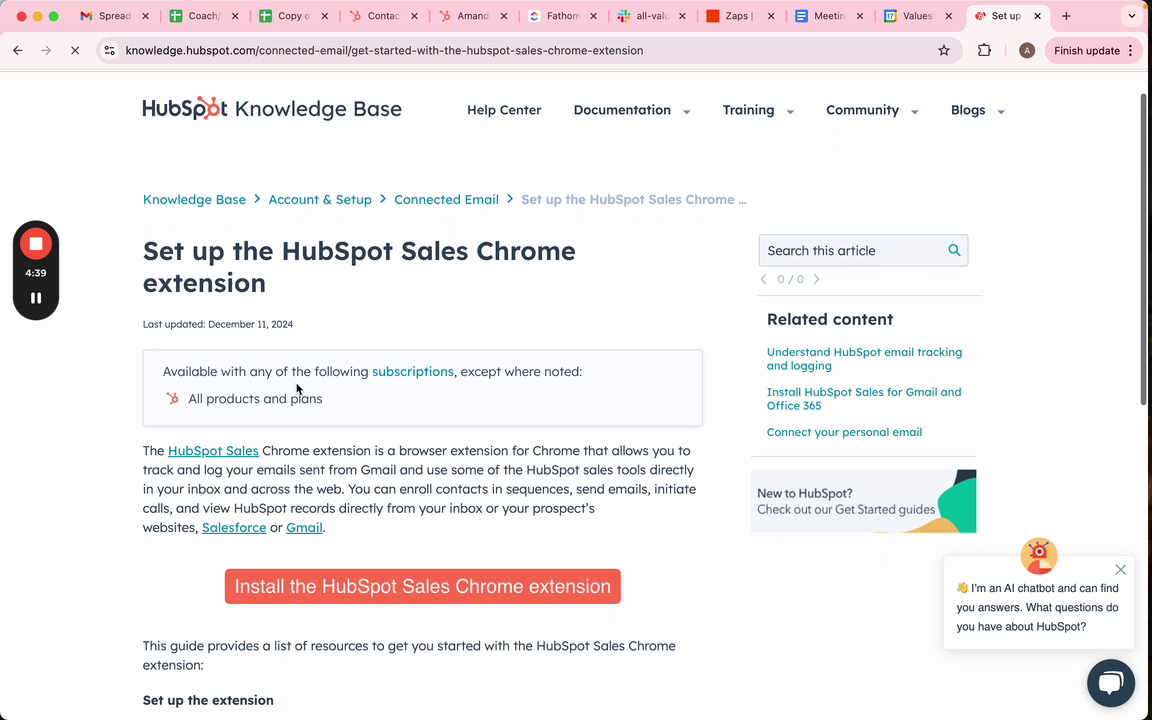1152x720 pixels.
Task: Type in the Search this article field
Action: (x=850, y=251)
